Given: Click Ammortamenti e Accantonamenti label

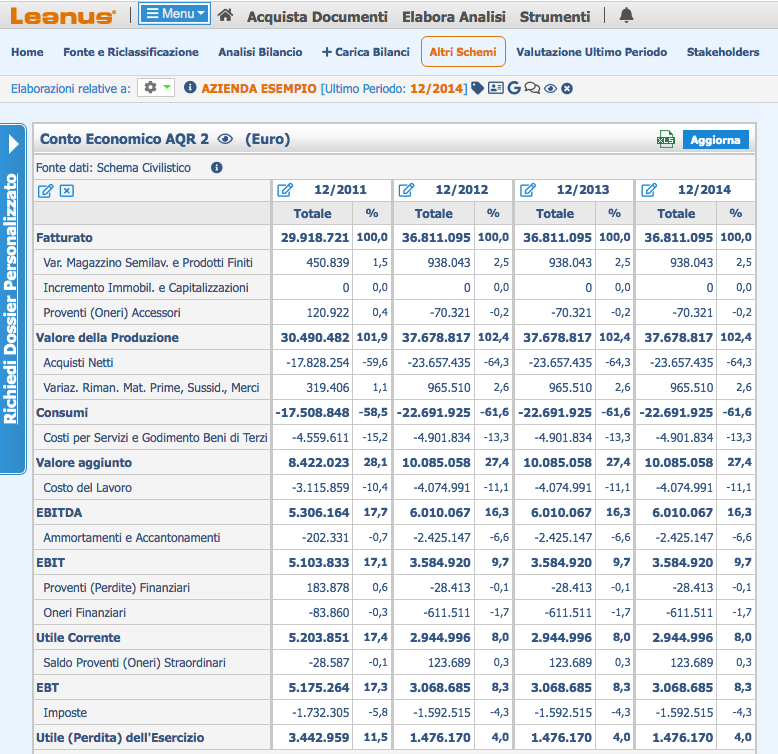Looking at the screenshot, I should 131,538.
